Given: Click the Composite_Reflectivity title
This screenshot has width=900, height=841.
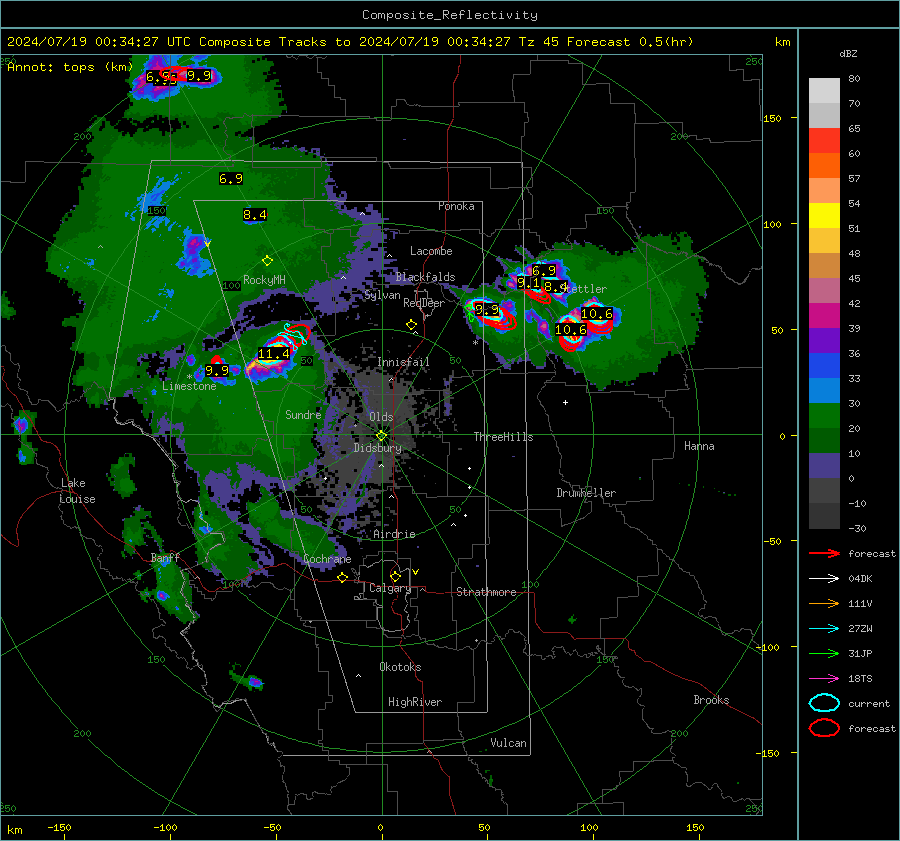Looking at the screenshot, I should point(450,15).
